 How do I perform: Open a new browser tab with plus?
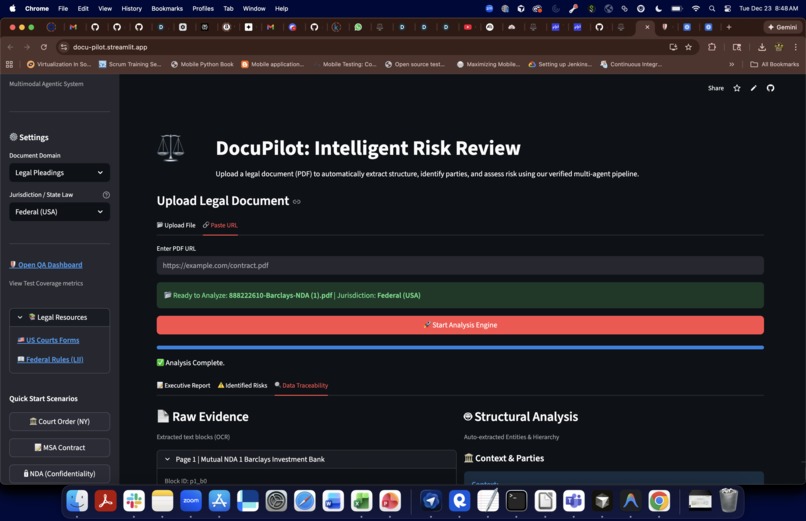tap(728, 27)
